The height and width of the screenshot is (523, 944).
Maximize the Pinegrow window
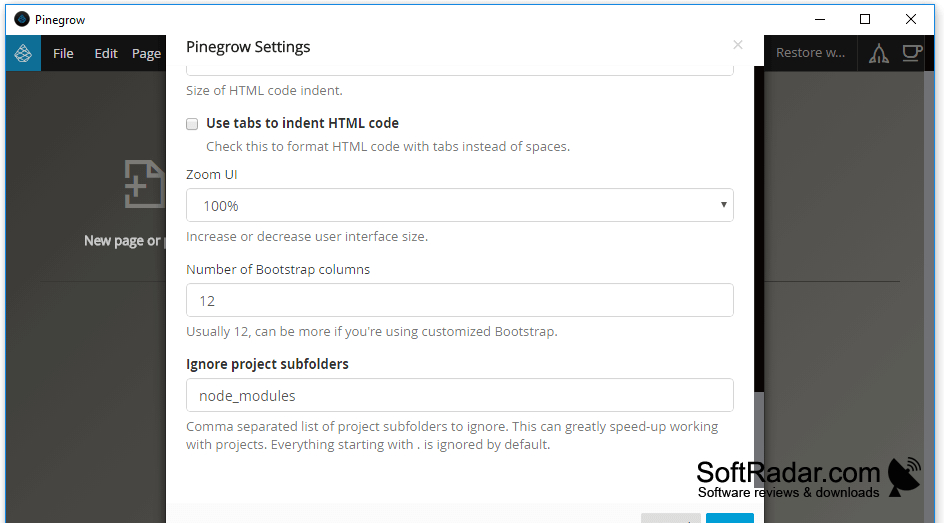tap(865, 19)
